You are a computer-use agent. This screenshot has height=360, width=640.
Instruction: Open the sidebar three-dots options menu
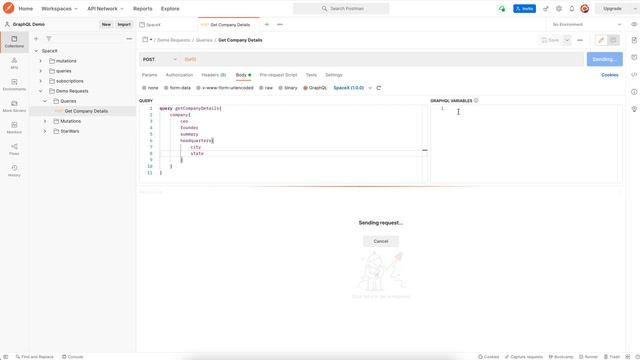click(x=129, y=39)
